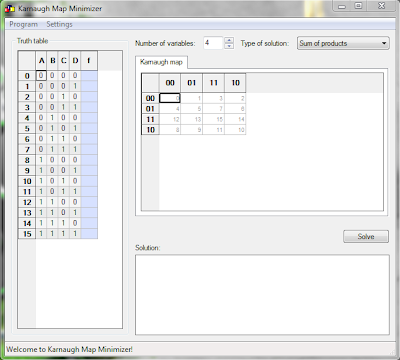Screen dimensions: 400x360
Task: Click the truth table column header A
Action: tap(41, 61)
